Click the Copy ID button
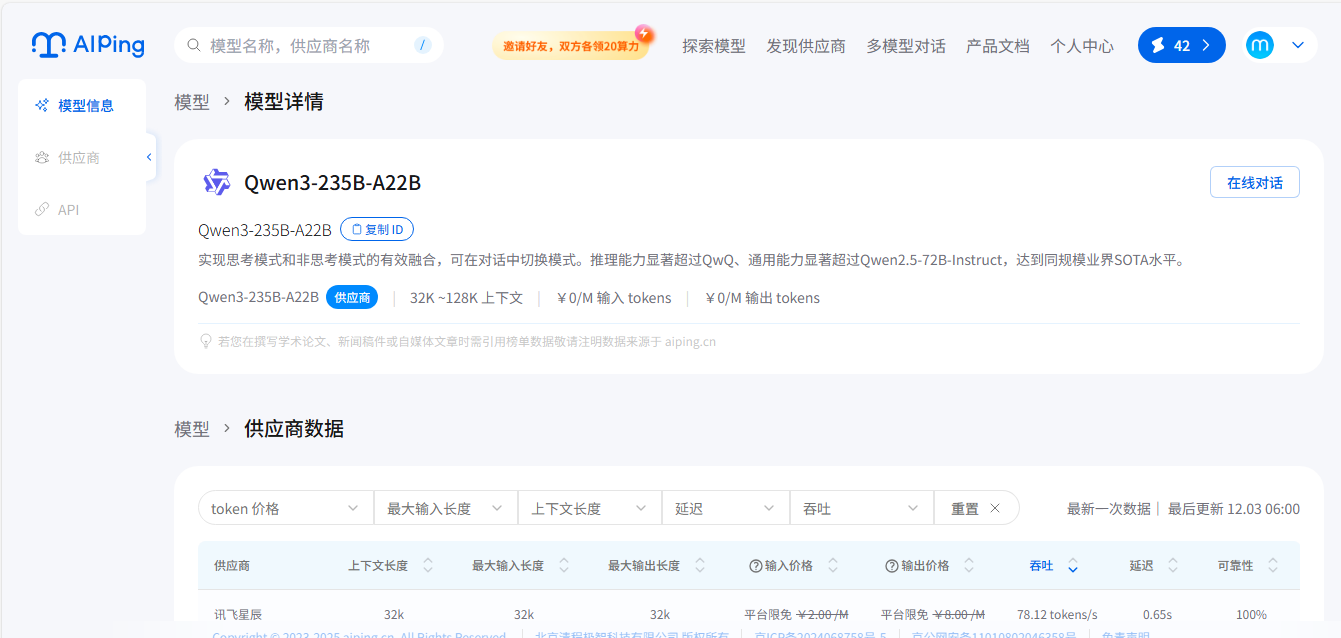The height and width of the screenshot is (638, 1341). point(377,230)
